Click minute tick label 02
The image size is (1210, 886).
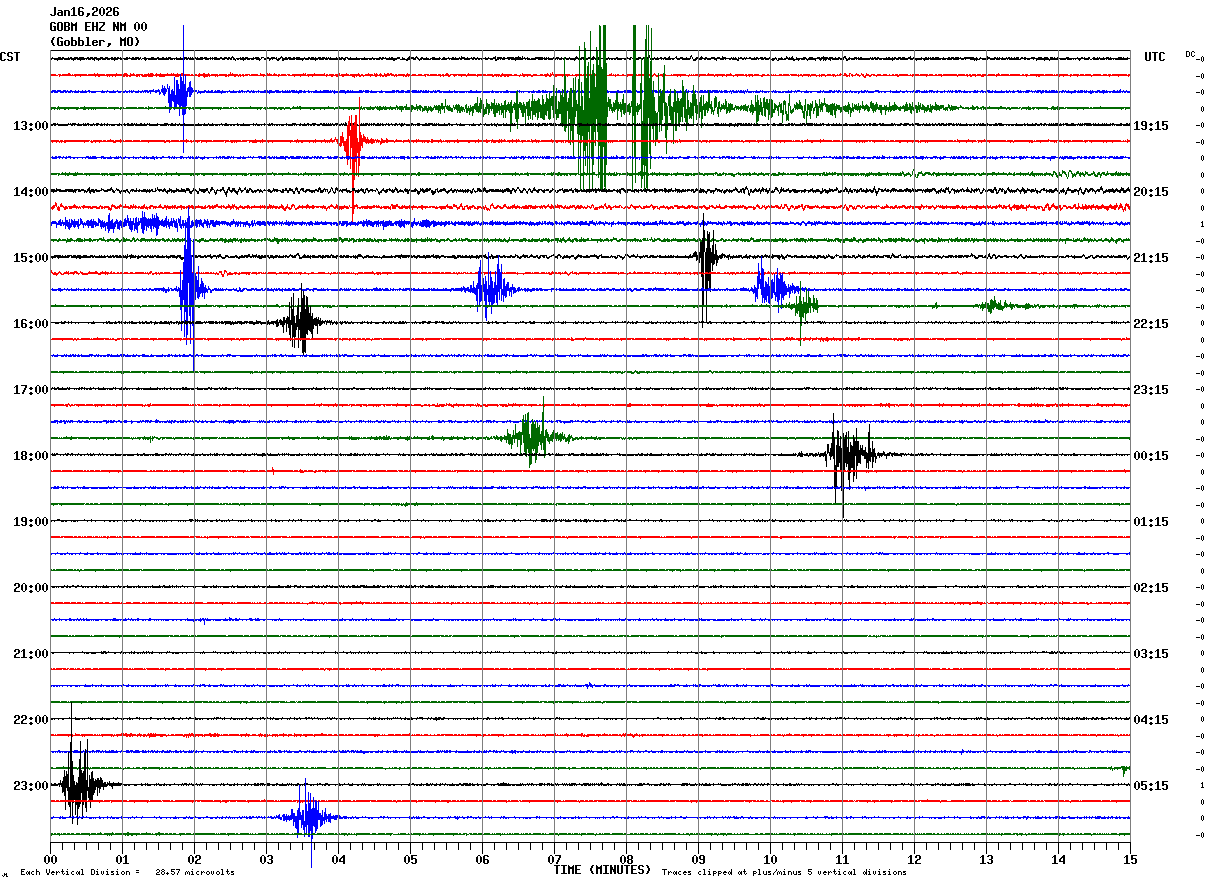click(194, 859)
